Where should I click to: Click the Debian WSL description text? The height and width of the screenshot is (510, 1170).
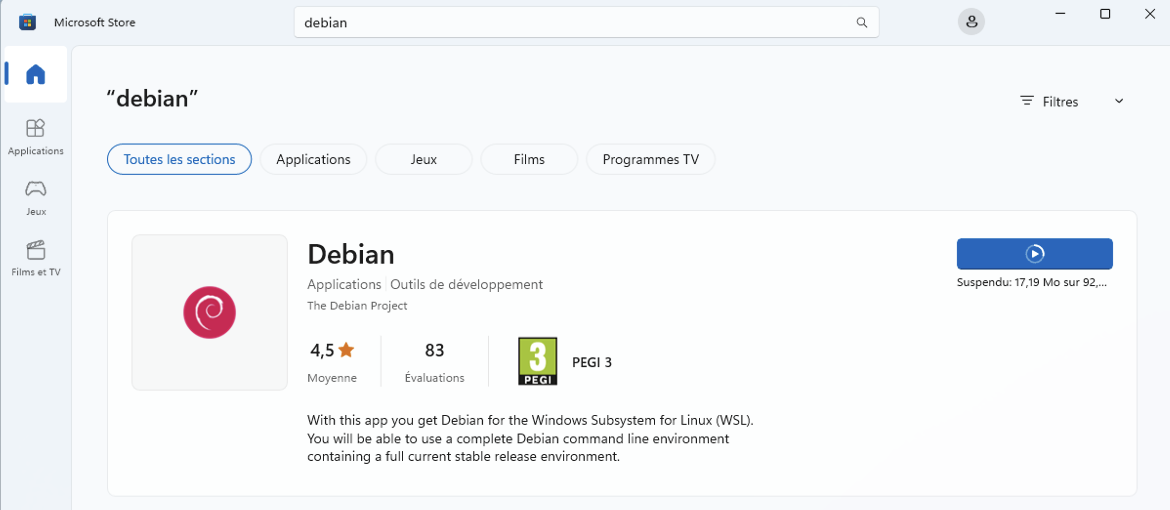(531, 438)
